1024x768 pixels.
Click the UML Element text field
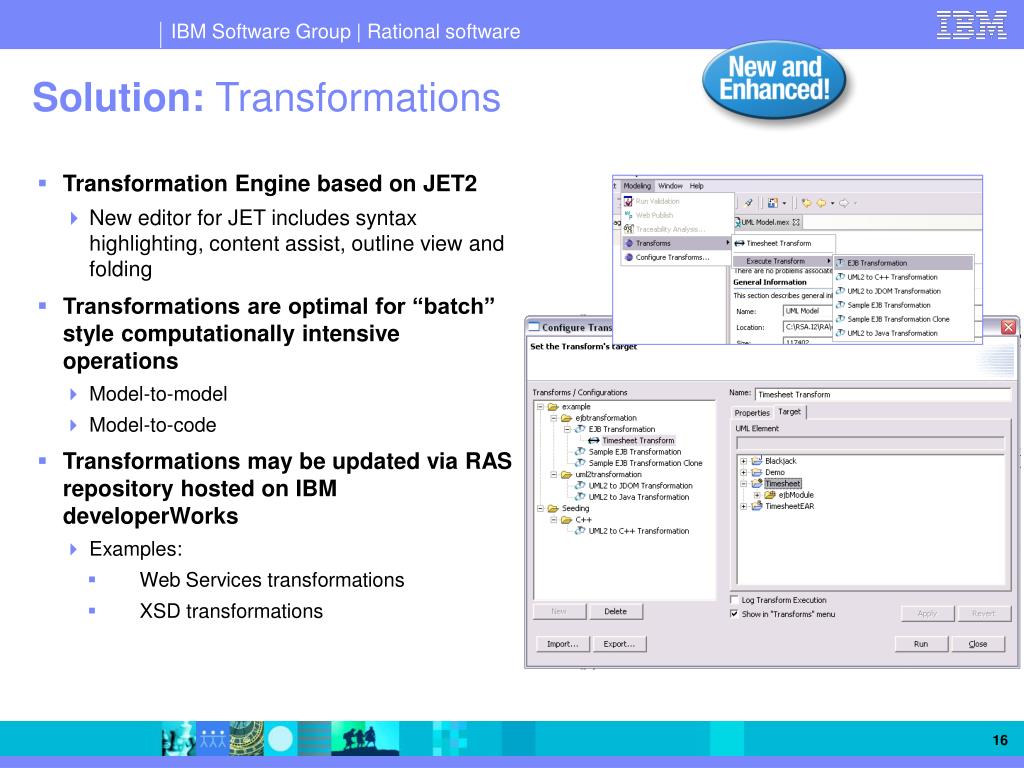pyautogui.click(x=870, y=443)
